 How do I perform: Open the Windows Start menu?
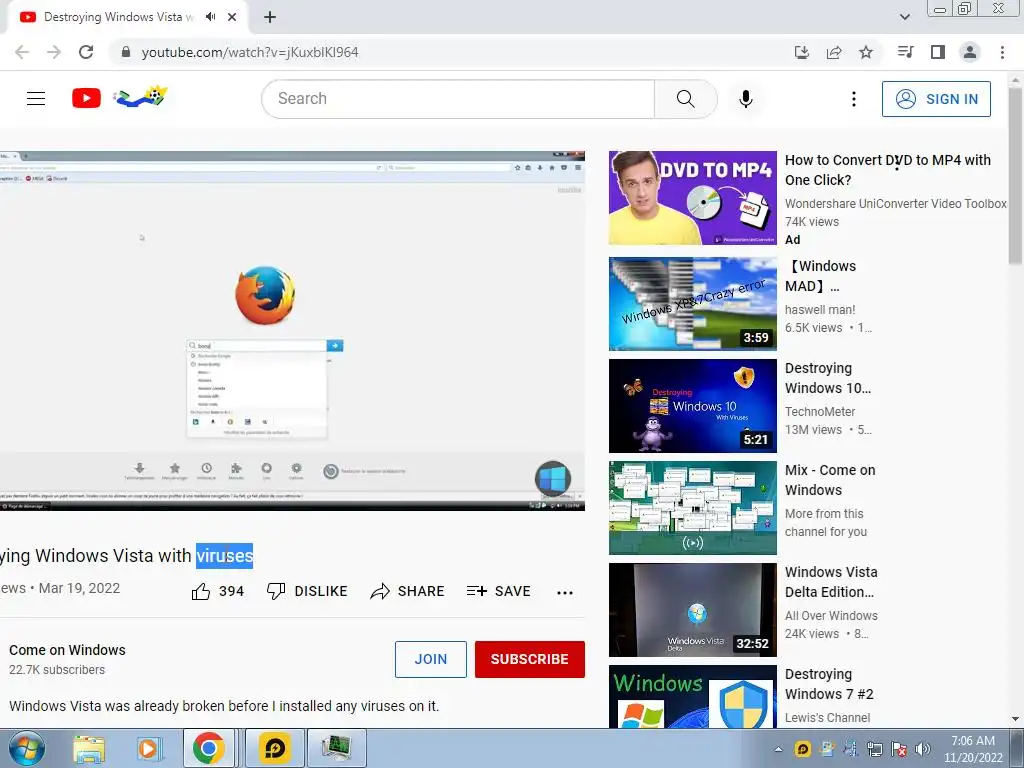27,748
